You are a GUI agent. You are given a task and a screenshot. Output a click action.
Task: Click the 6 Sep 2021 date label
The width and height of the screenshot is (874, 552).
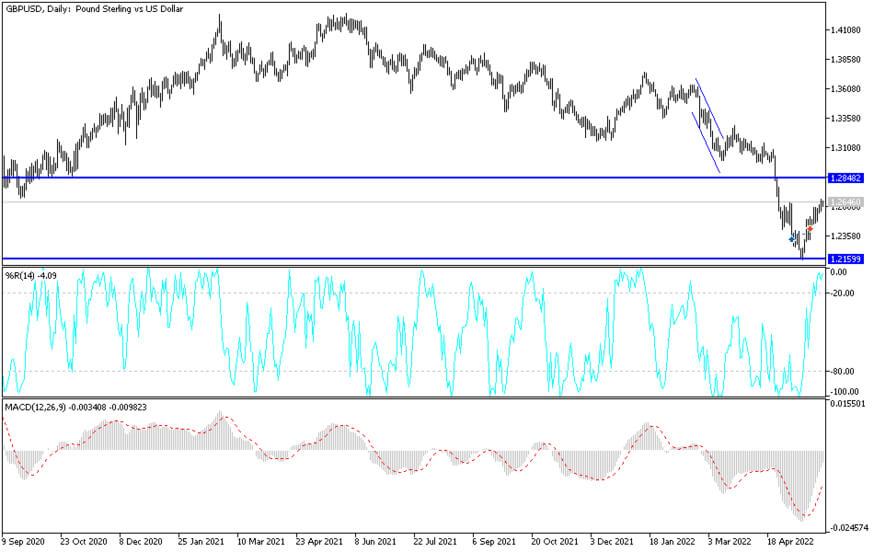493,541
